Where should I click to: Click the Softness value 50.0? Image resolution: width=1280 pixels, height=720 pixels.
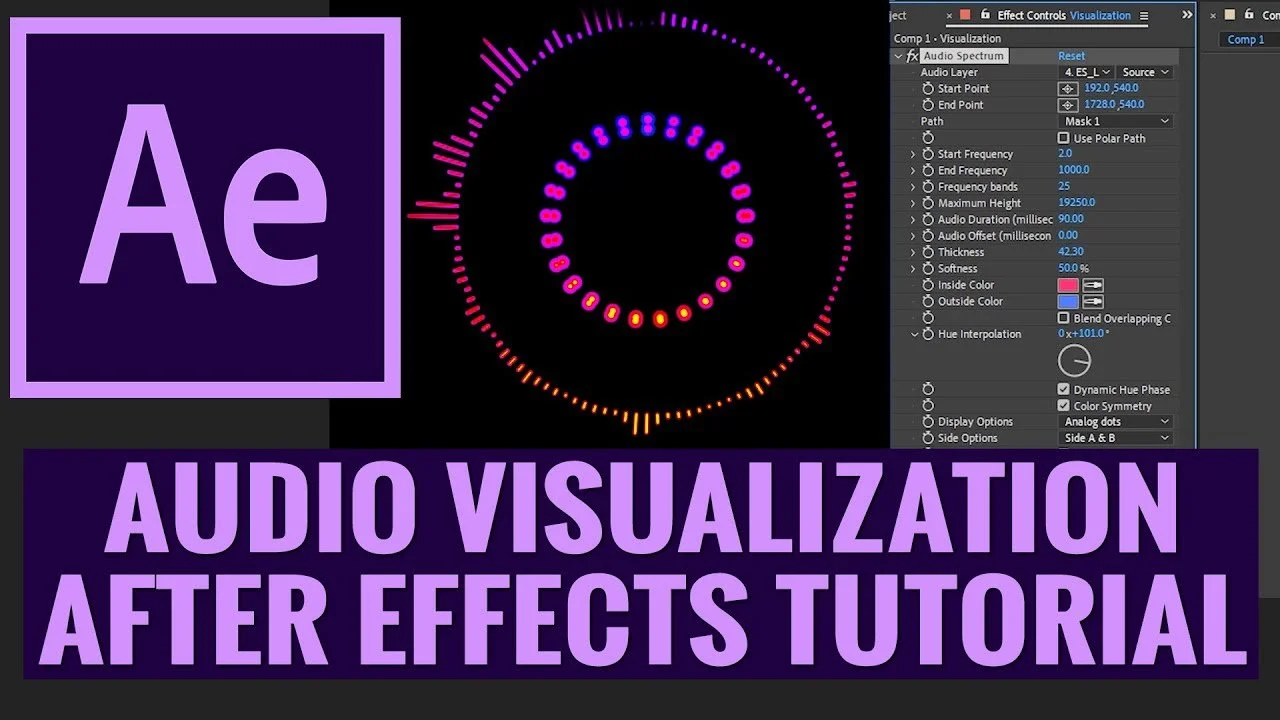[x=1068, y=268]
